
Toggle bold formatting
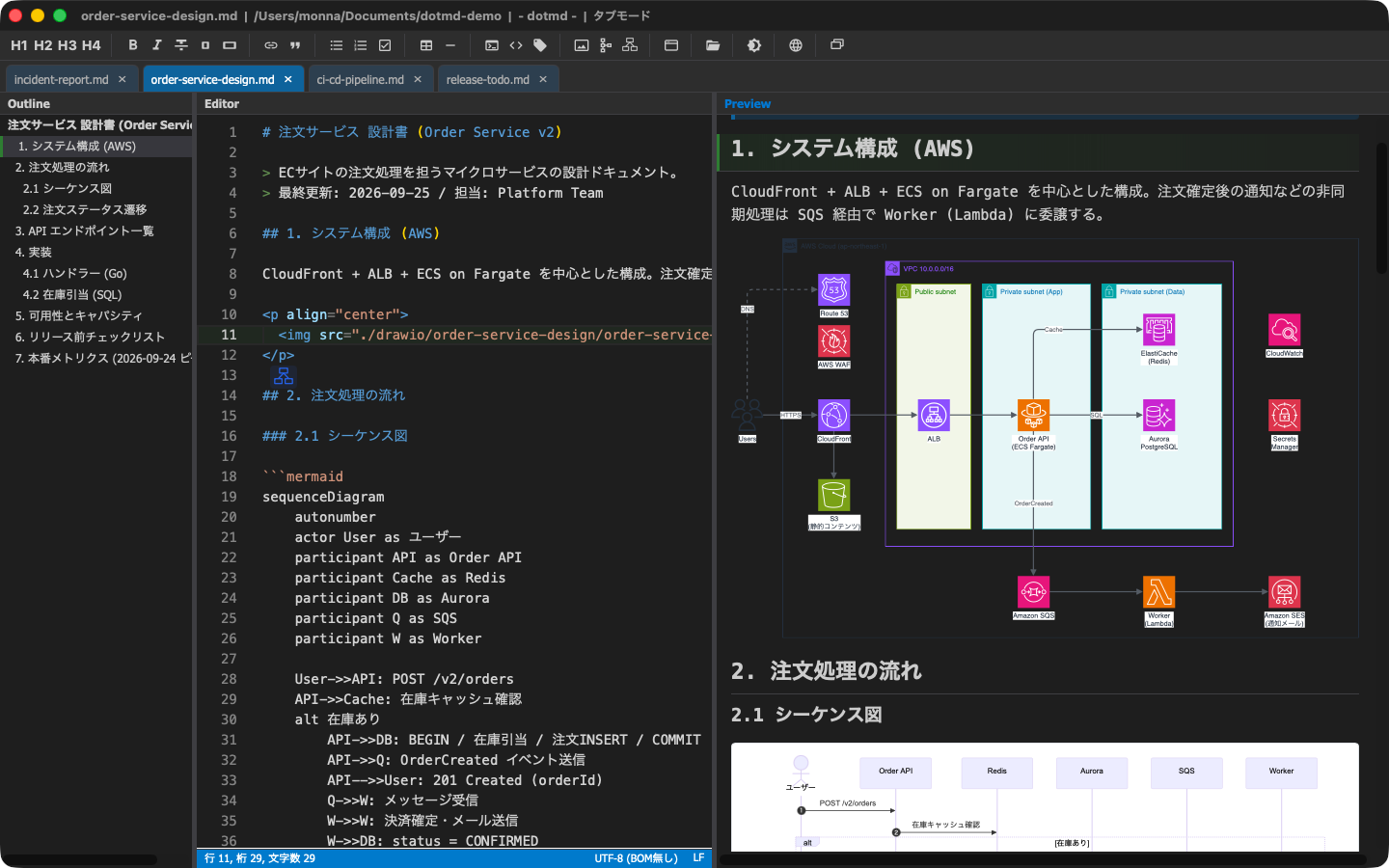tap(133, 45)
